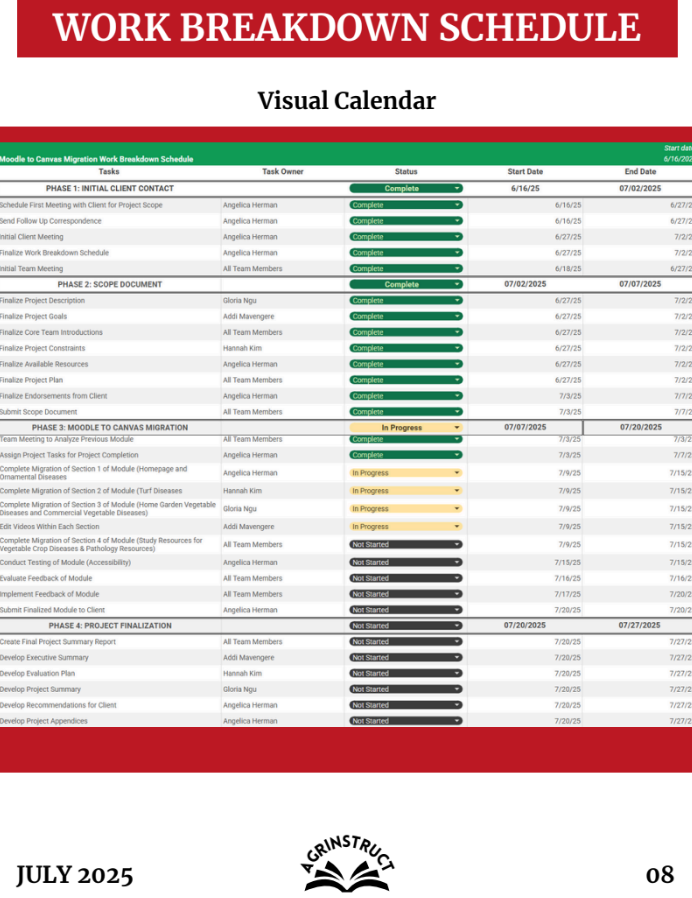
Task: Open status dropdown for Develop Project Appendices
Action: [x=406, y=721]
